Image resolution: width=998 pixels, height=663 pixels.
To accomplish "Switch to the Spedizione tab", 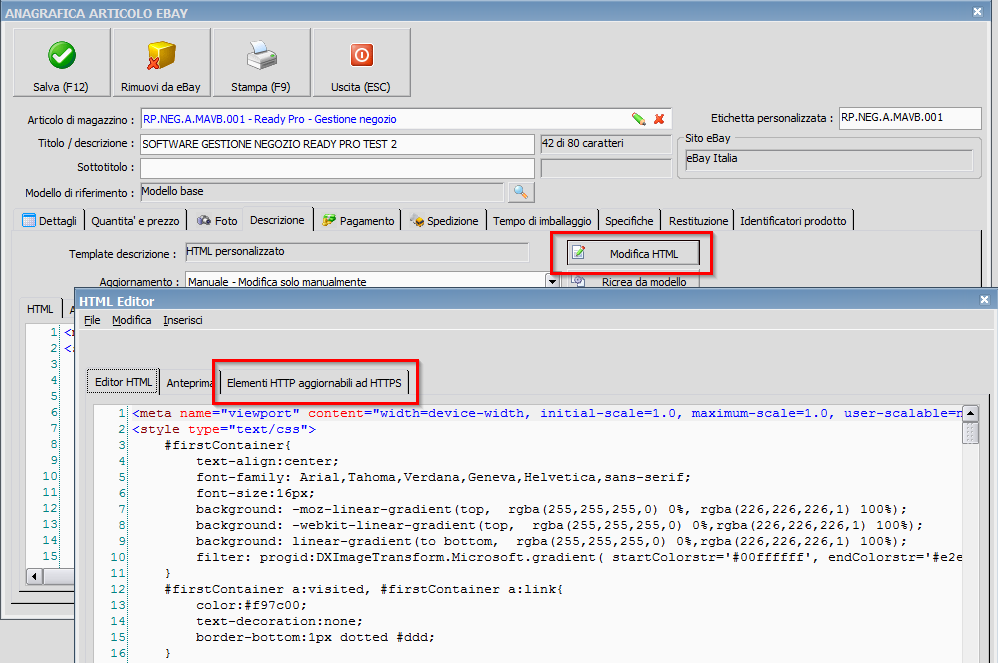I will click(444, 220).
